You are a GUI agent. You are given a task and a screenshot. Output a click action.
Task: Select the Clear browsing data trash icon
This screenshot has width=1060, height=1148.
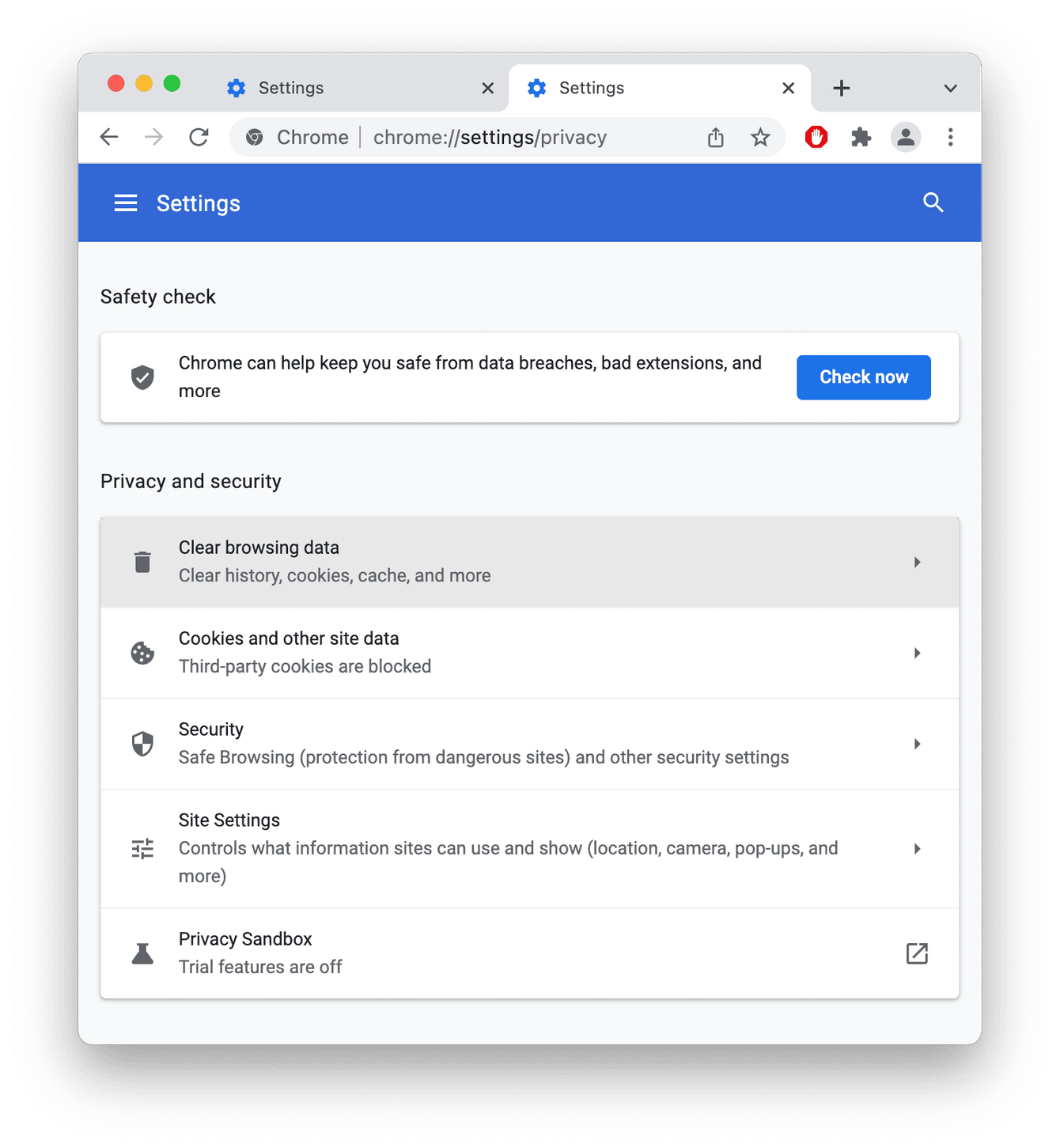142,562
